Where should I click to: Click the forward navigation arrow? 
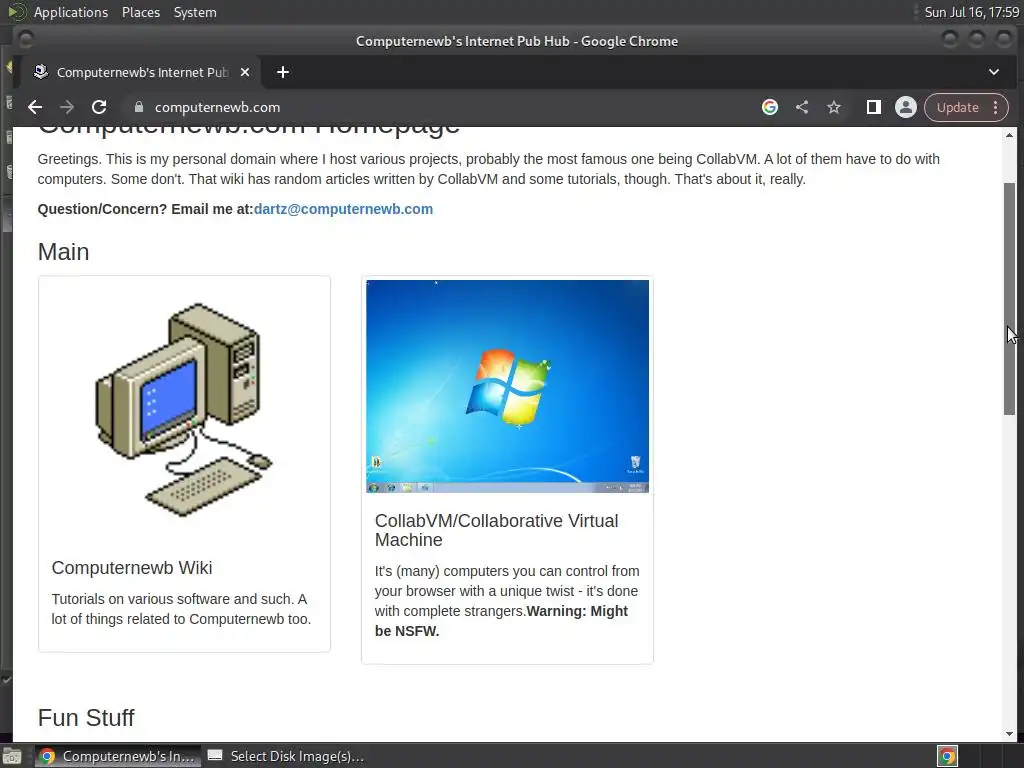click(x=67, y=107)
